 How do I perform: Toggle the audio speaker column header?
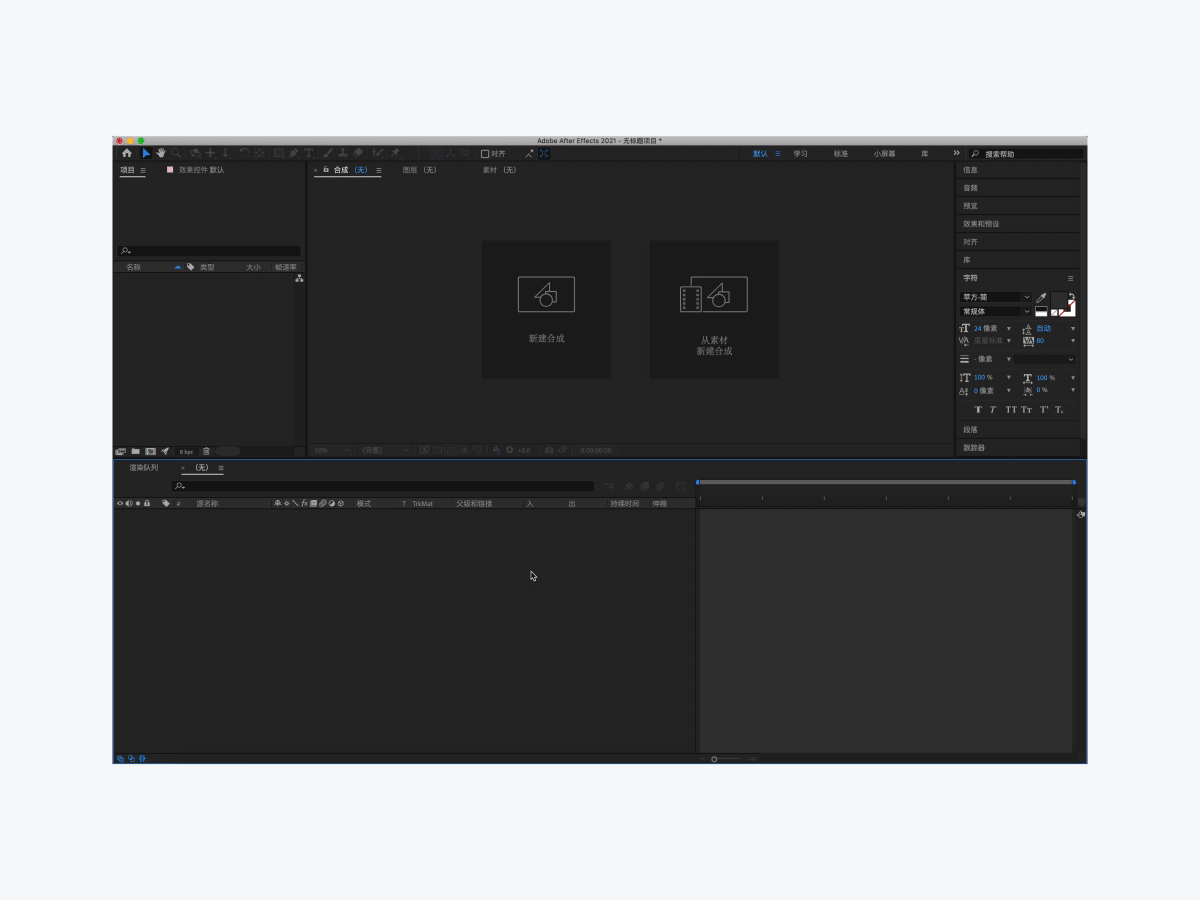pyautogui.click(x=129, y=504)
